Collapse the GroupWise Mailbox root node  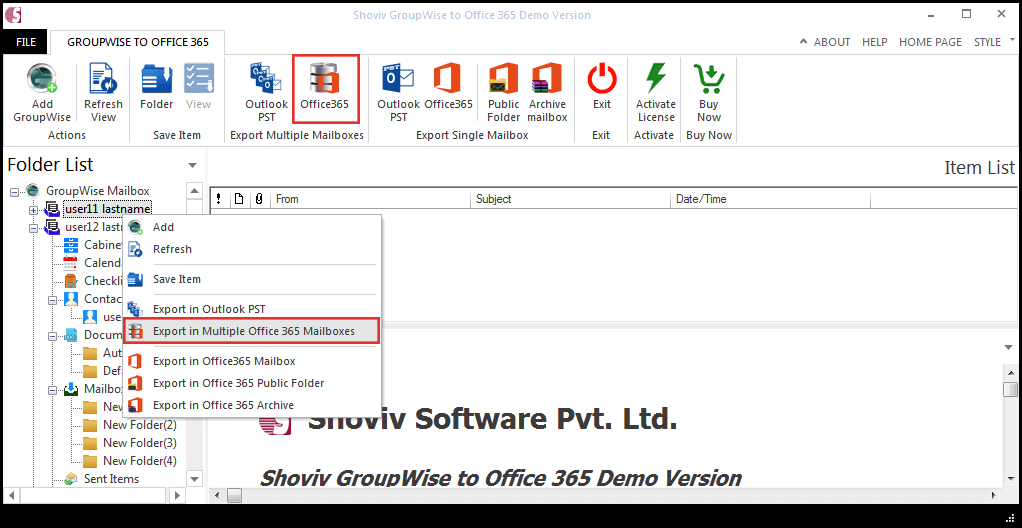[15, 192]
